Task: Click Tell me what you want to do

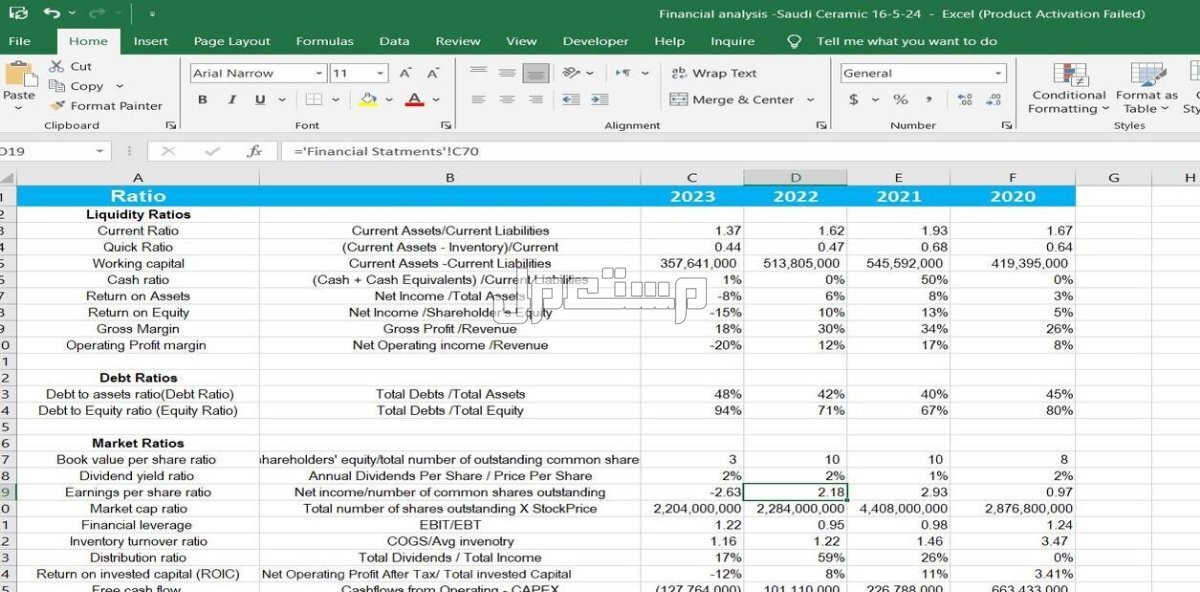Action: click(x=906, y=41)
